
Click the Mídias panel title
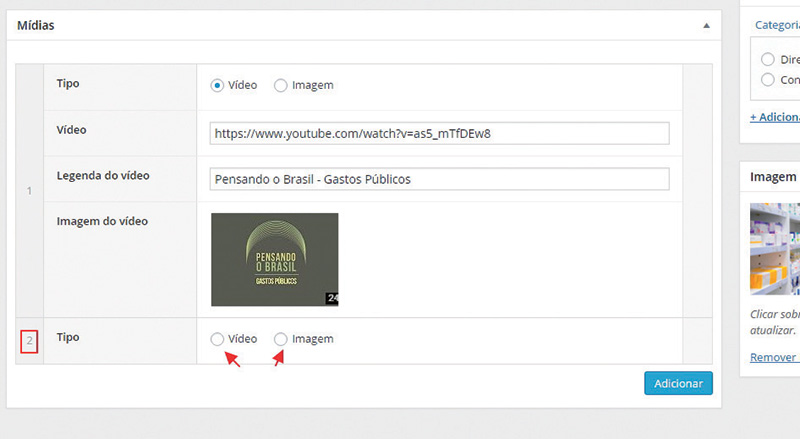tap(35, 25)
